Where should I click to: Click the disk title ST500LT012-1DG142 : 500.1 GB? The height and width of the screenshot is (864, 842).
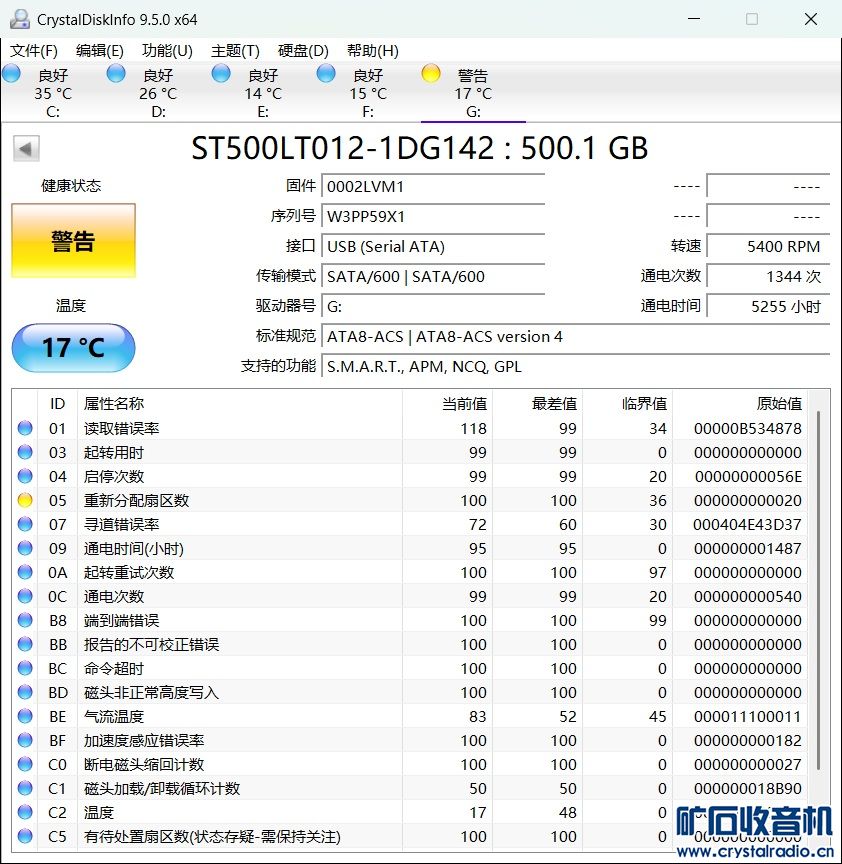419,148
